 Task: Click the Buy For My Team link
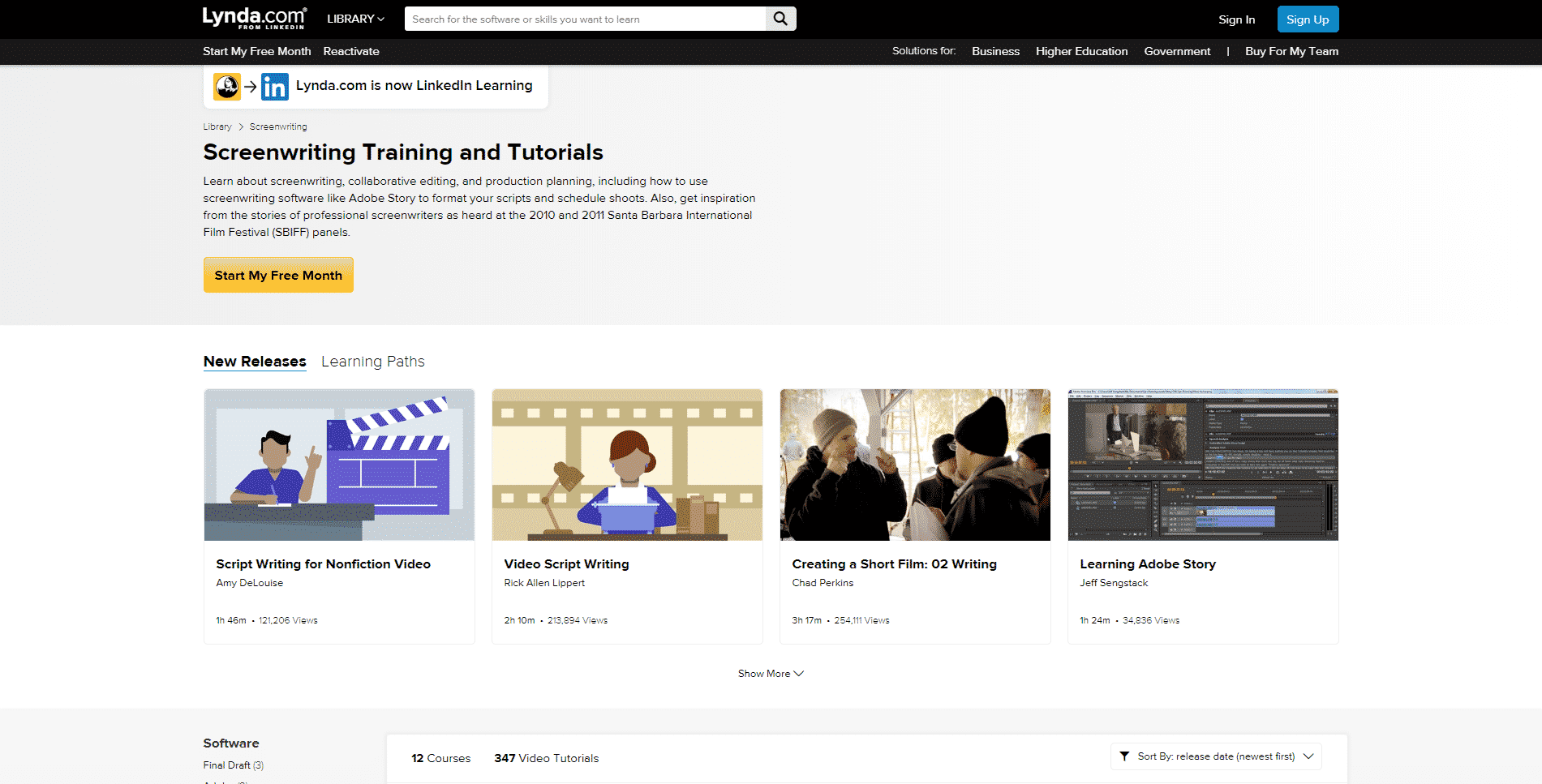(1291, 51)
